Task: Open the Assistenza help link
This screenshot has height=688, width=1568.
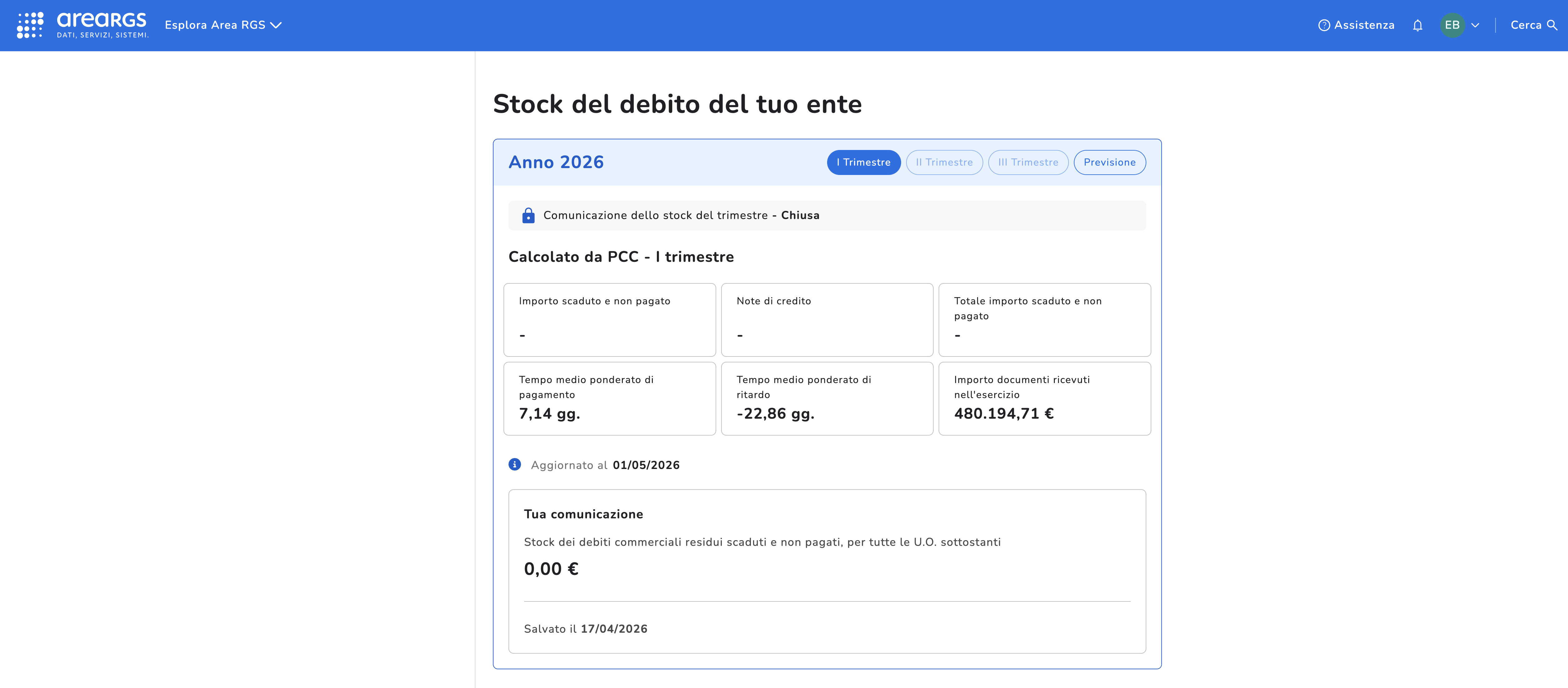Action: (x=1356, y=25)
